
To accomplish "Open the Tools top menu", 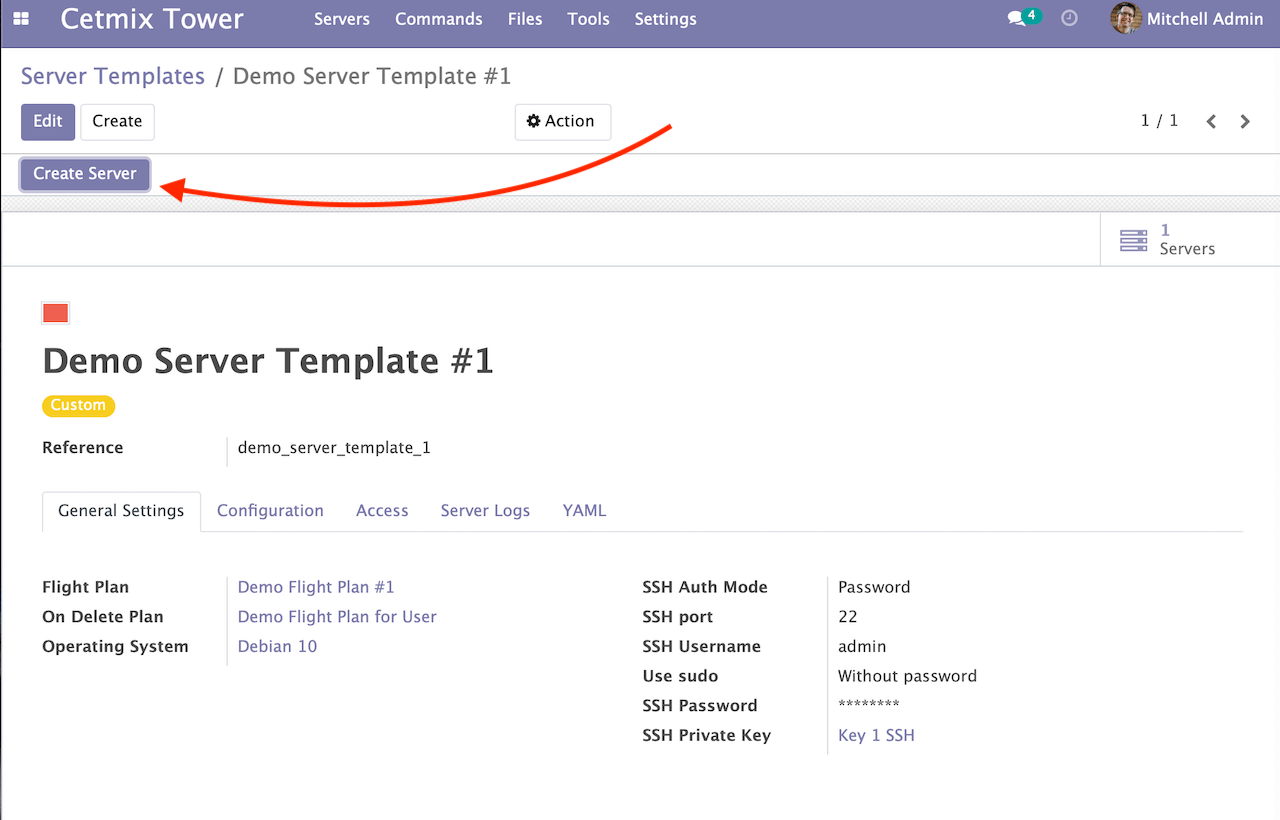I will pyautogui.click(x=588, y=19).
